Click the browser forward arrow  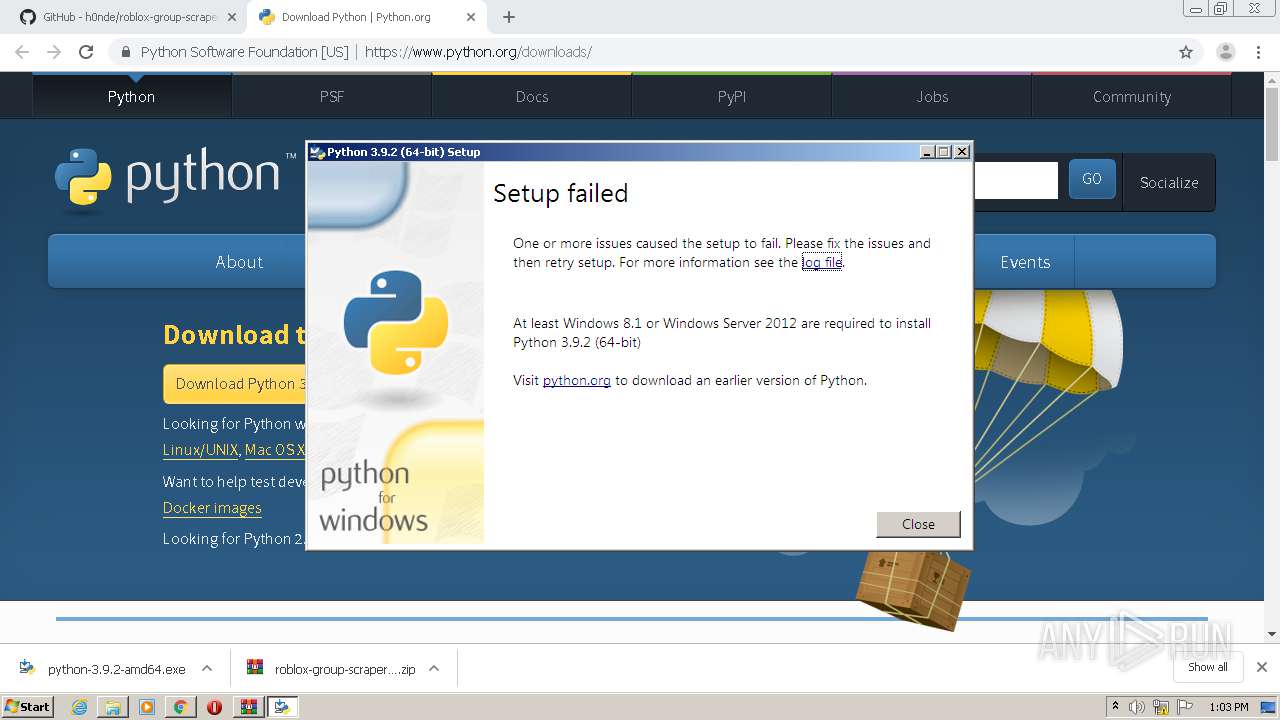click(x=54, y=52)
